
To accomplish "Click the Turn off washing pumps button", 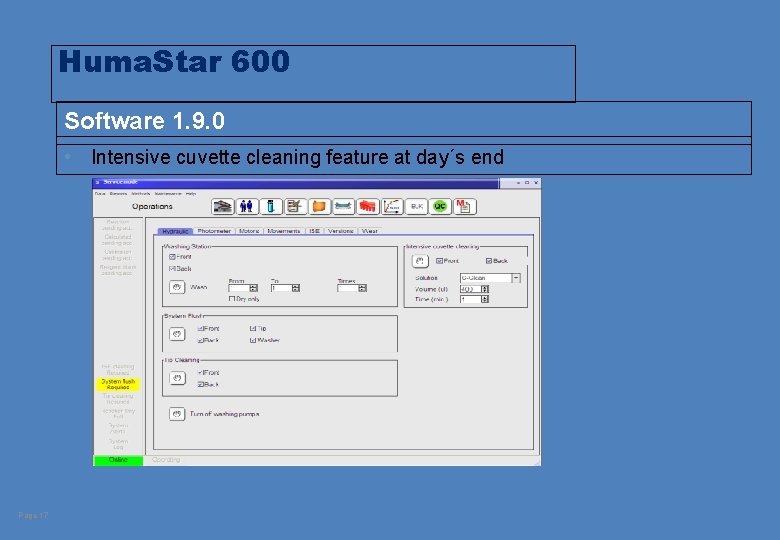I will tap(177, 414).
